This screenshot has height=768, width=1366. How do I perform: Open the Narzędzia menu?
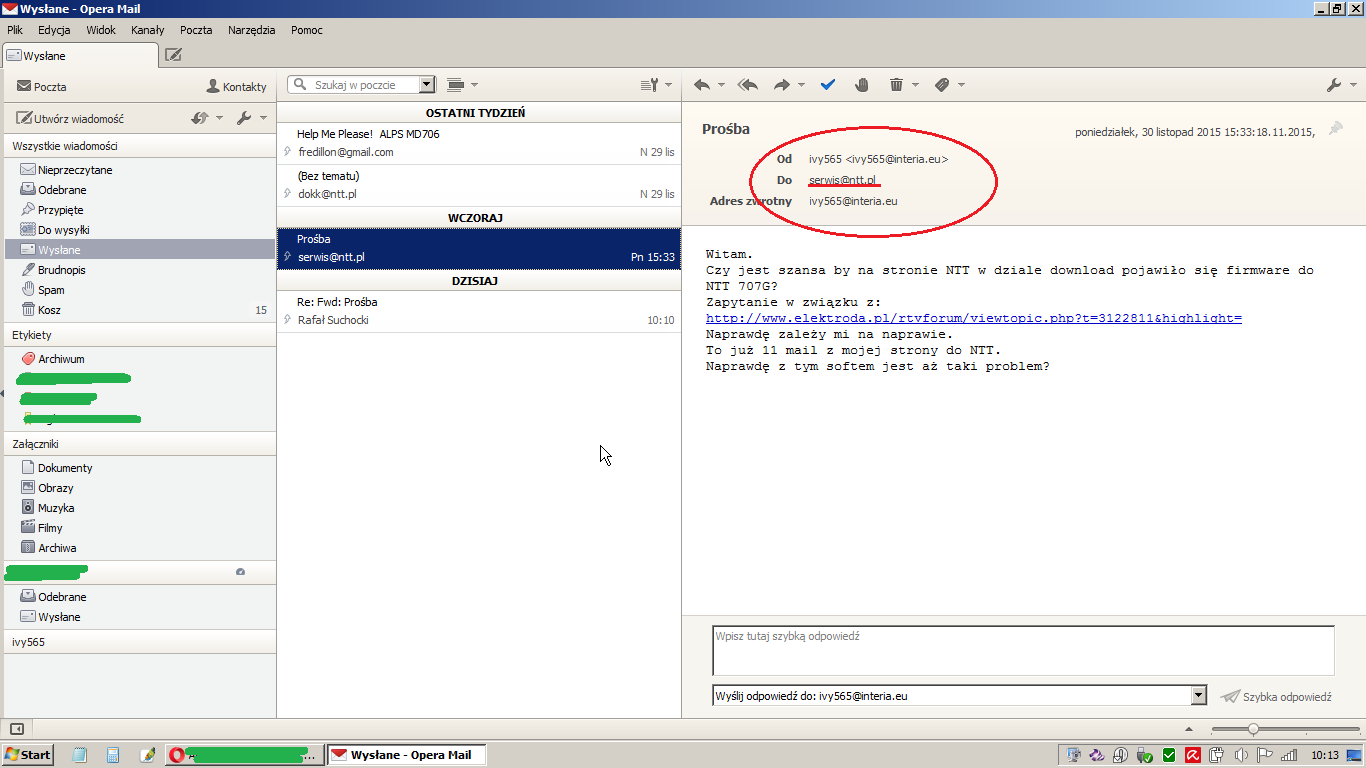(251, 30)
